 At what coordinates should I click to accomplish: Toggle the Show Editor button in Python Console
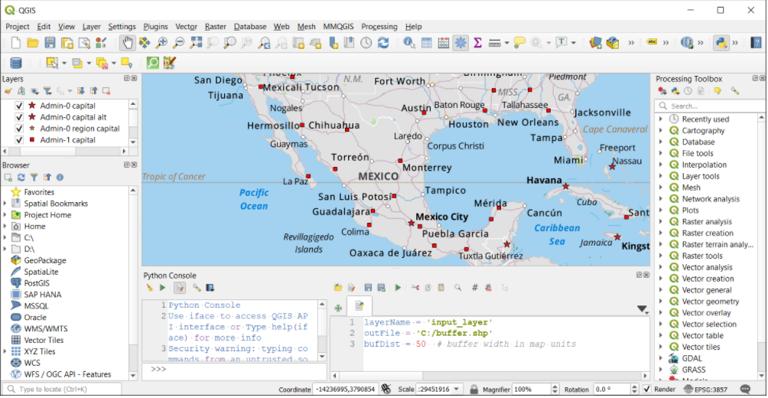click(x=180, y=288)
